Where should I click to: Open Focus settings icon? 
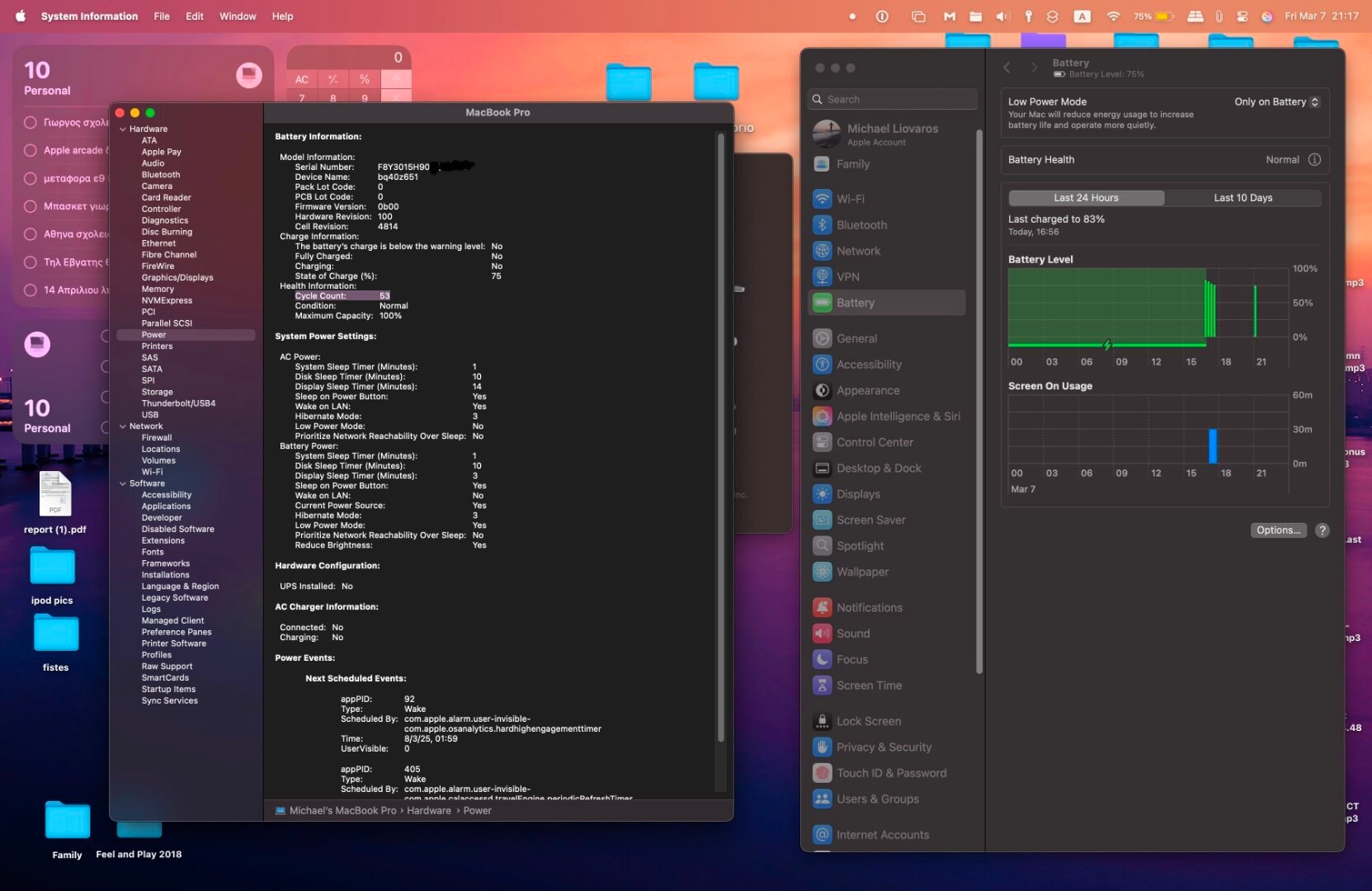point(822,659)
